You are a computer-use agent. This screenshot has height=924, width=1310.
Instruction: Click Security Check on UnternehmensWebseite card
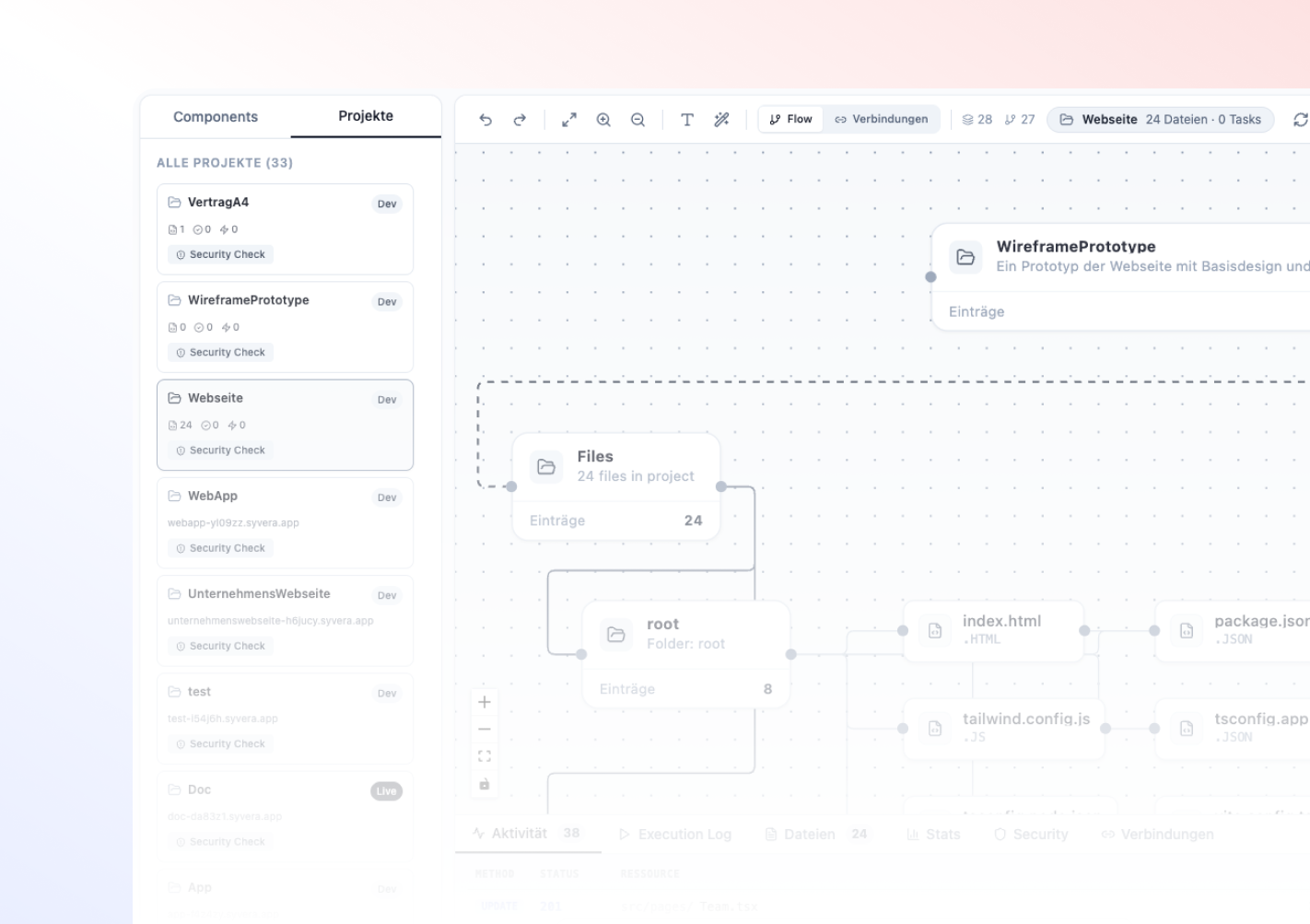pos(220,646)
